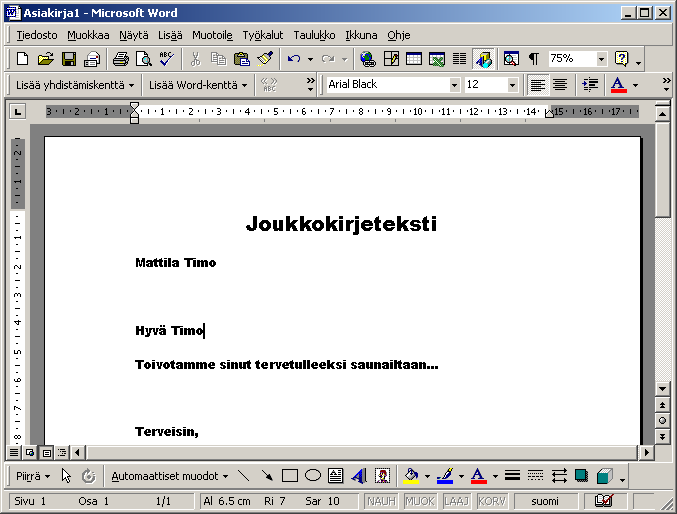Run the ABC spelling check icon
The image size is (677, 514).
click(166, 59)
